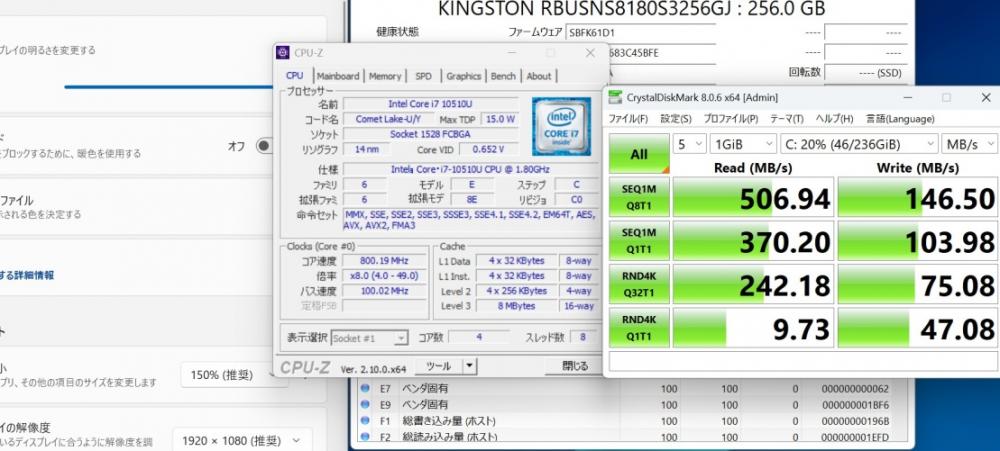
Task: Toggle the night light switch showing オフ
Action: click(x=263, y=146)
